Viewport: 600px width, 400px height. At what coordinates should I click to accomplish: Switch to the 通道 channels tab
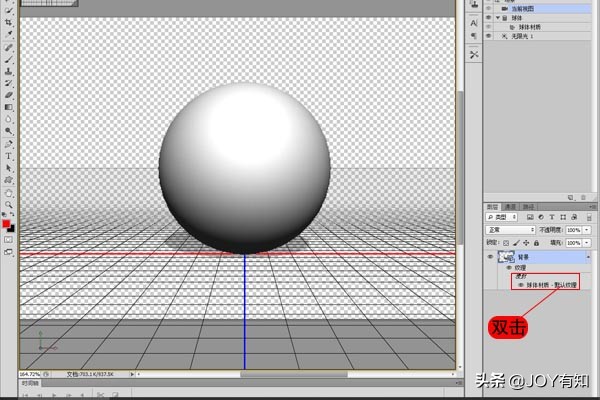pyautogui.click(x=510, y=206)
